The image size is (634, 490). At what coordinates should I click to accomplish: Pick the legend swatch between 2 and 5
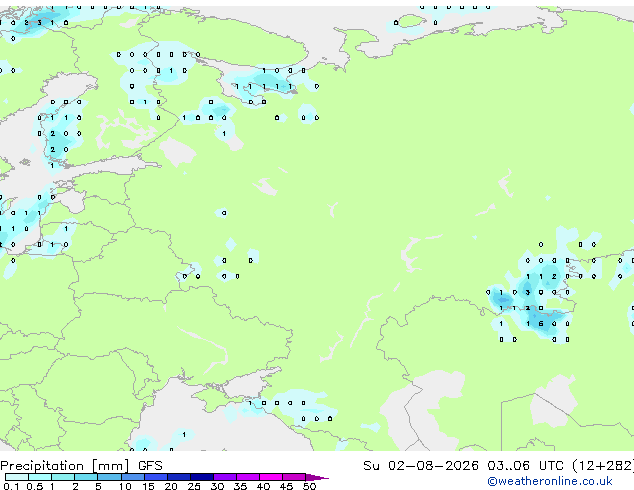tap(86, 477)
